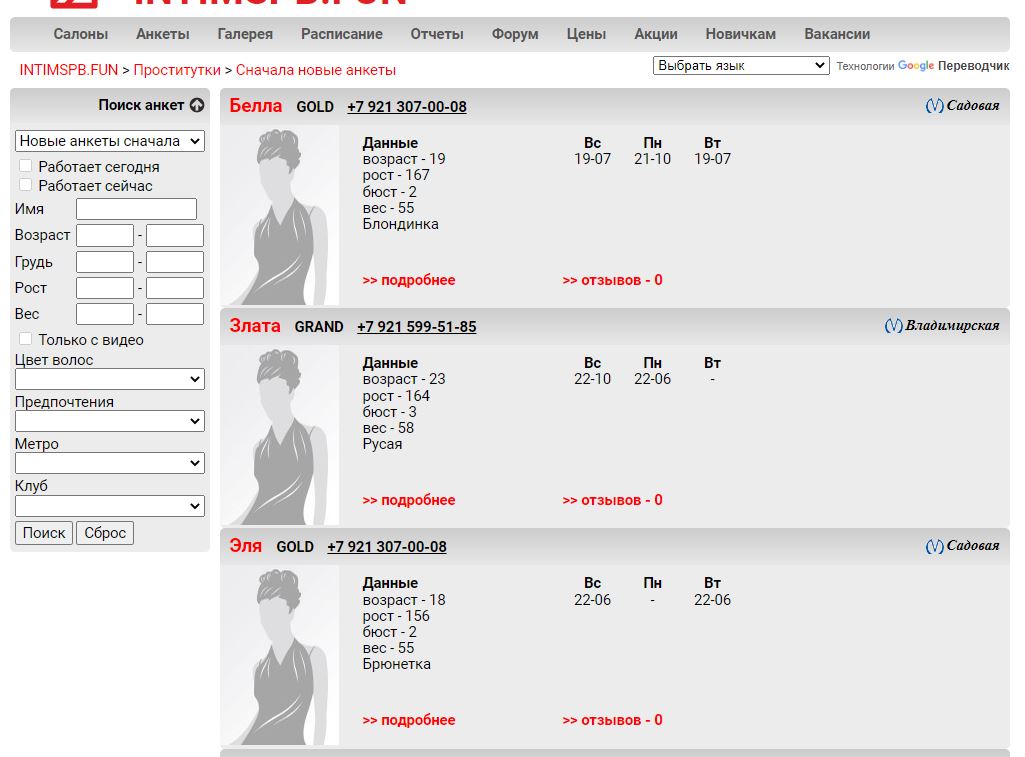Collapse the Поиск анкет panel arrow icon
This screenshot has height=757, width=1025.
tap(197, 105)
